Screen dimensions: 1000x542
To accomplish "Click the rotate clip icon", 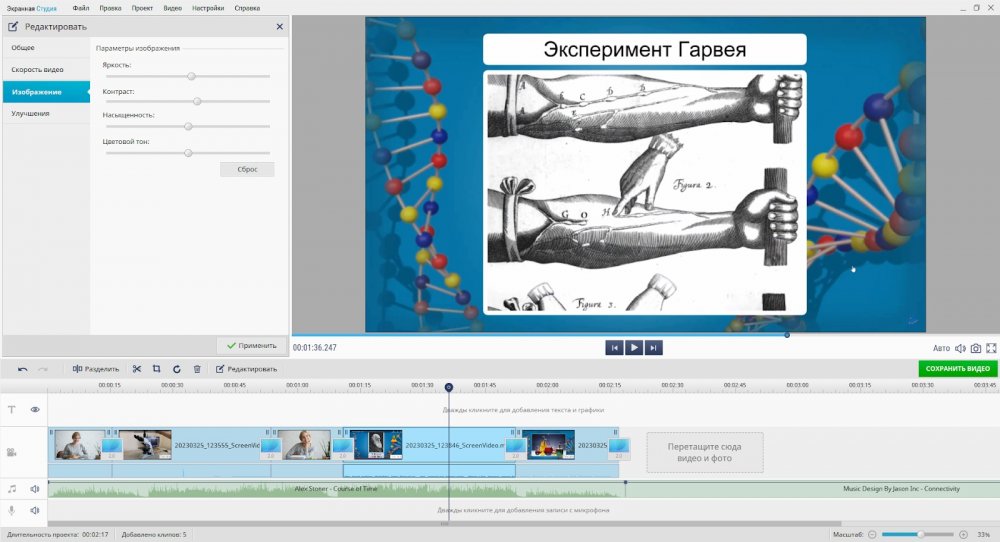I will tap(177, 369).
